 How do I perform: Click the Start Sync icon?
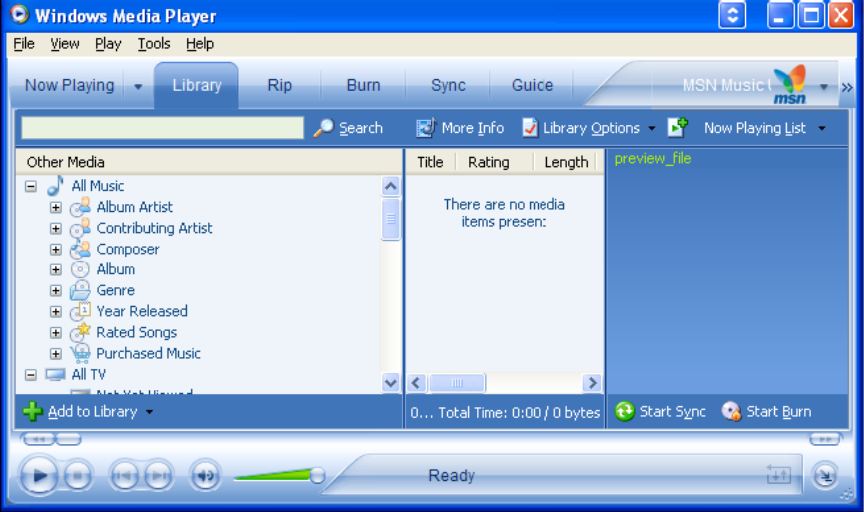(x=624, y=411)
